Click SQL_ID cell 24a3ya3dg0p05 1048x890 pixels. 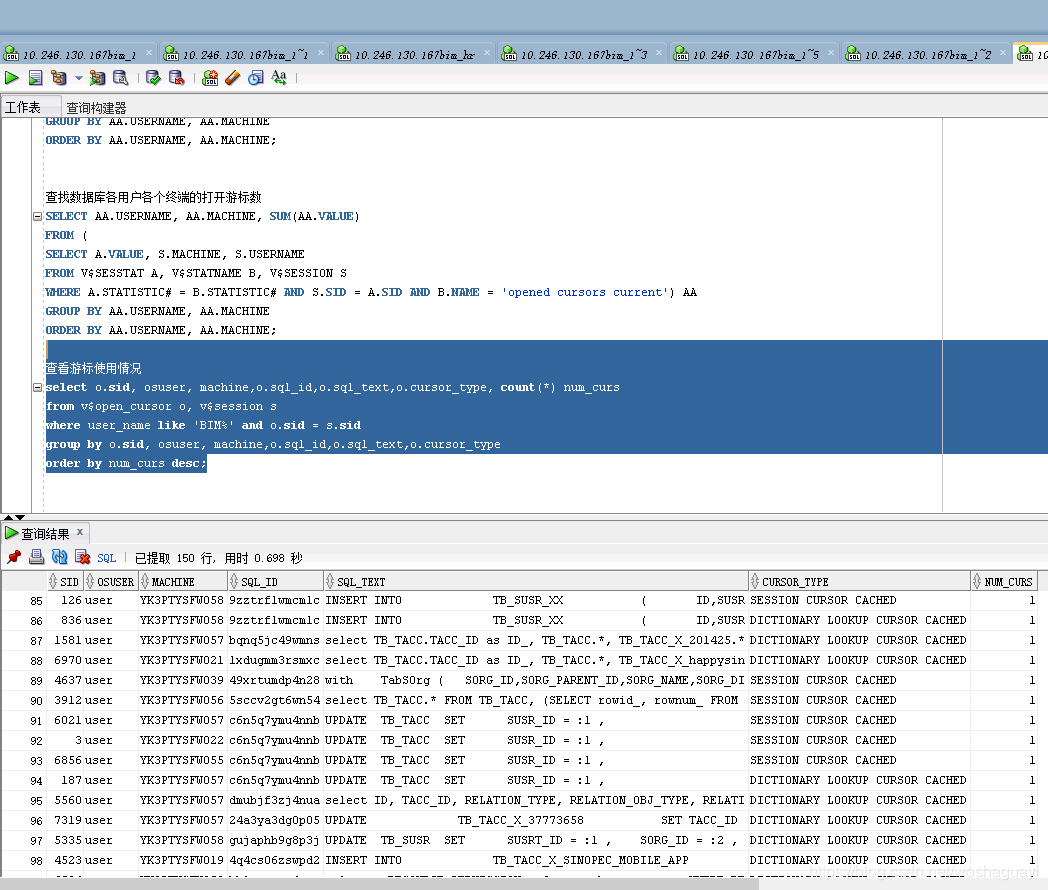tap(275, 821)
